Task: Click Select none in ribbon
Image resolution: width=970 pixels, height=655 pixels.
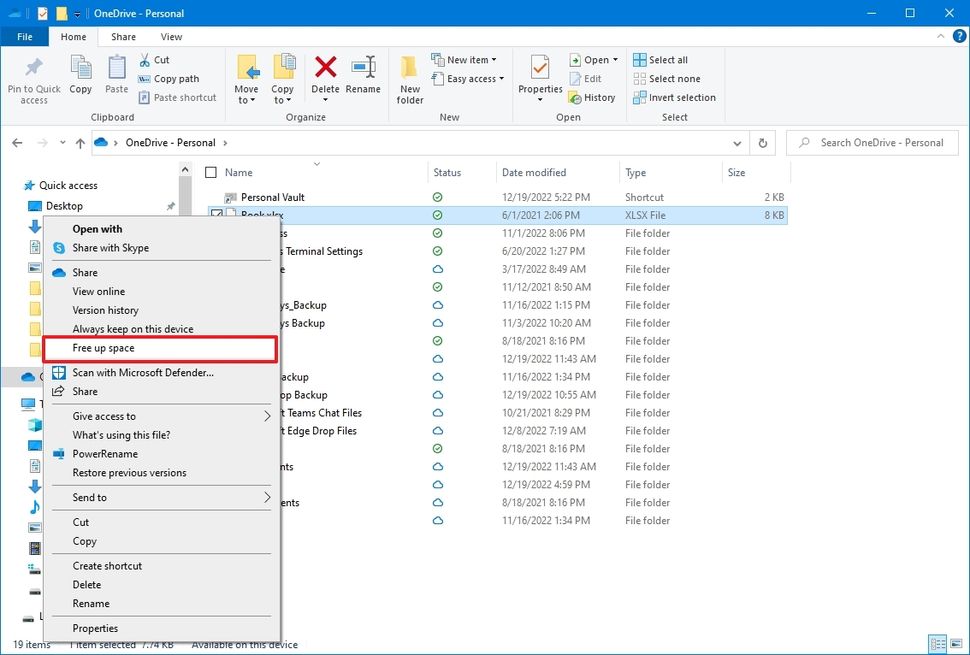Action: pyautogui.click(x=667, y=79)
